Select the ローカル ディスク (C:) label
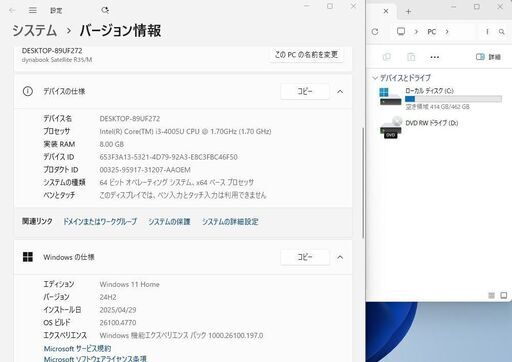 click(x=429, y=91)
